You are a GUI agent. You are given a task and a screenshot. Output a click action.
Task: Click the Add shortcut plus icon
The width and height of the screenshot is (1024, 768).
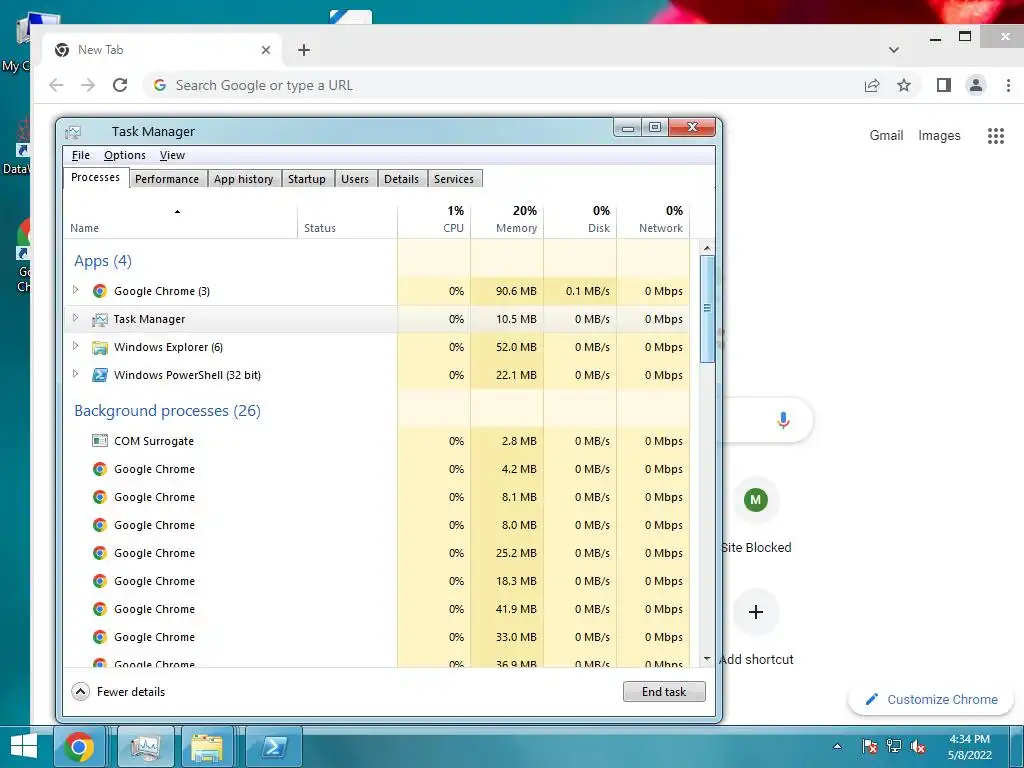pyautogui.click(x=756, y=612)
